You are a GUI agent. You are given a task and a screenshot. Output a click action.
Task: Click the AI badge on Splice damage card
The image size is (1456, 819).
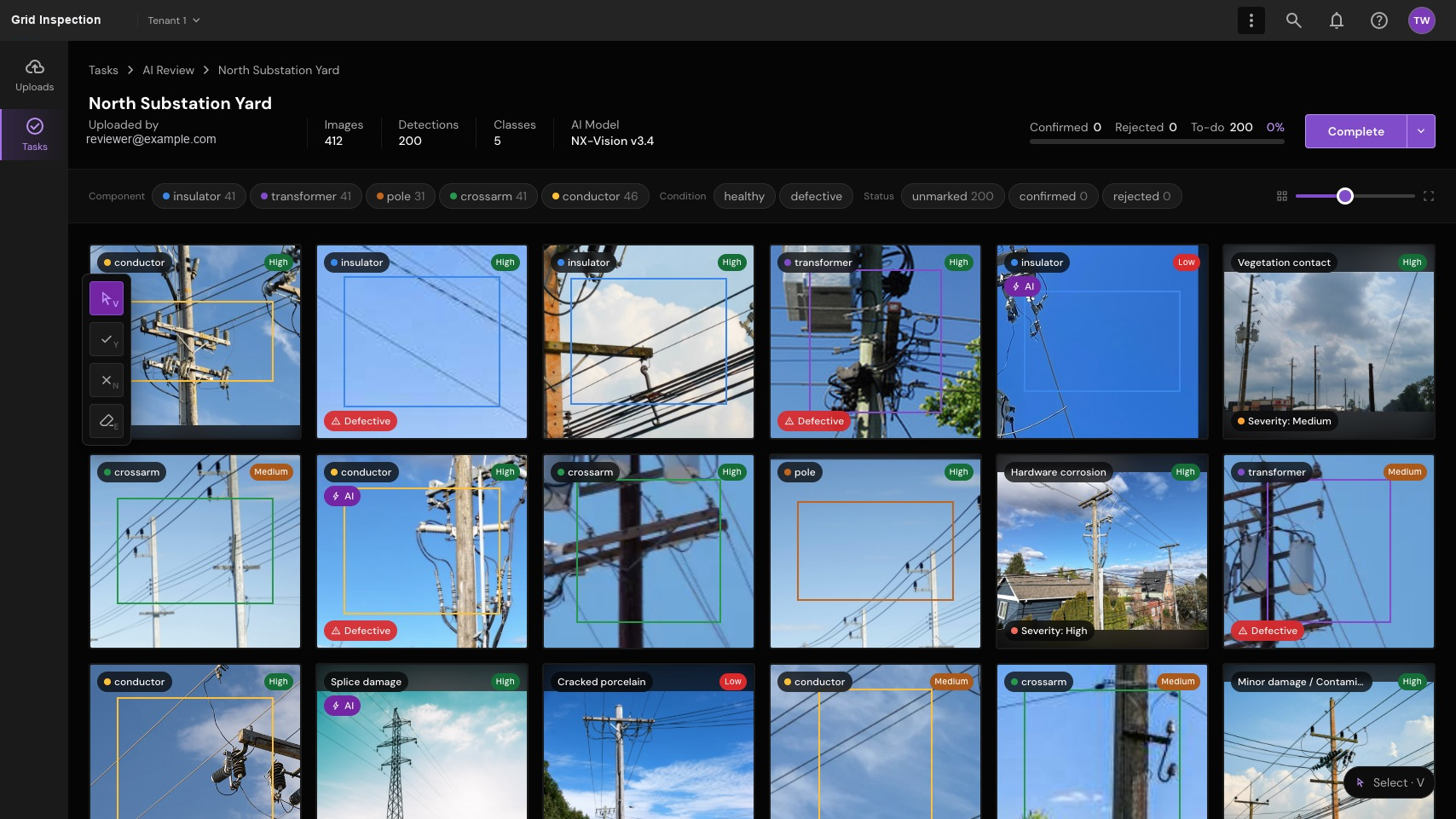[343, 706]
